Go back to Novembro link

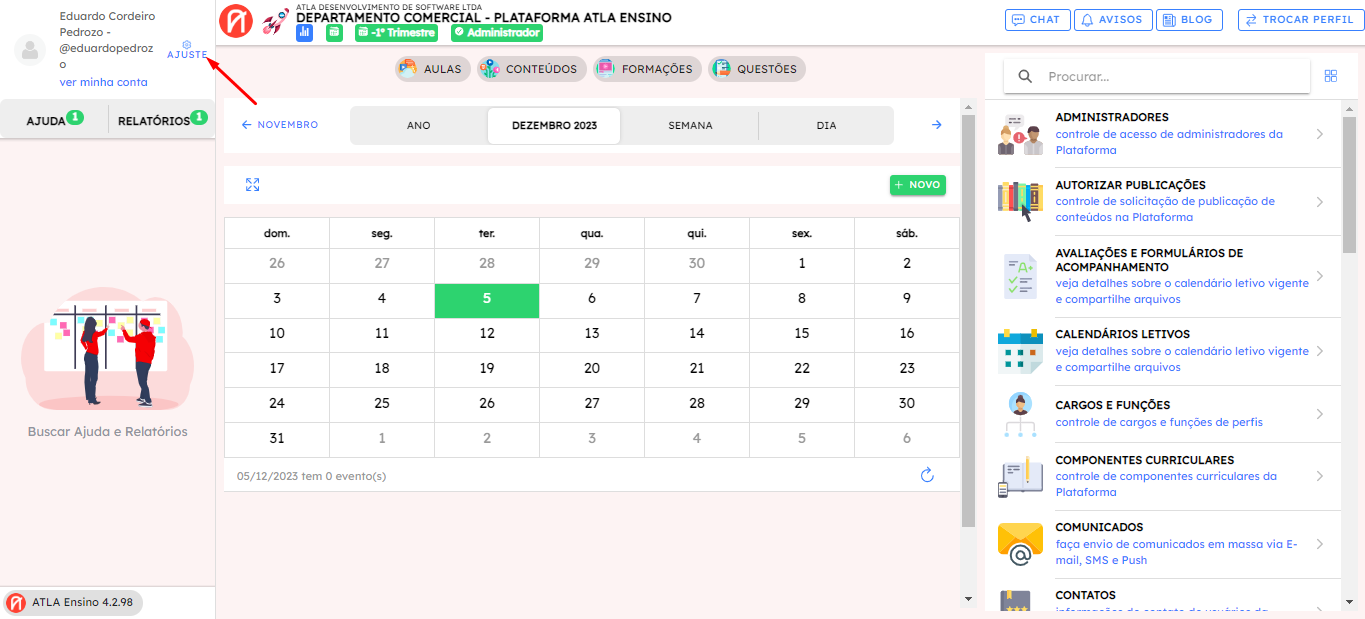click(280, 125)
